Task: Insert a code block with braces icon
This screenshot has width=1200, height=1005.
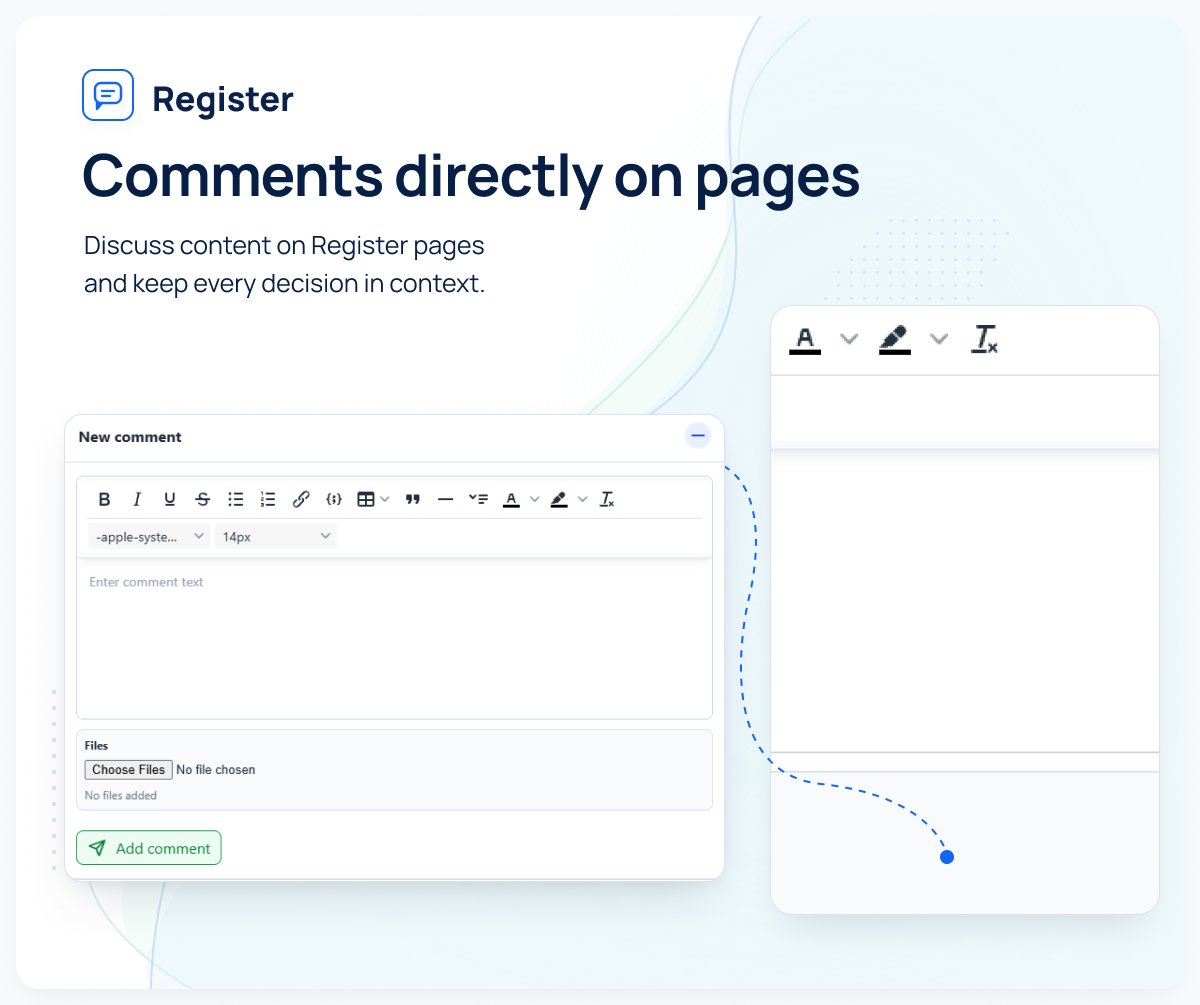Action: [x=335, y=499]
